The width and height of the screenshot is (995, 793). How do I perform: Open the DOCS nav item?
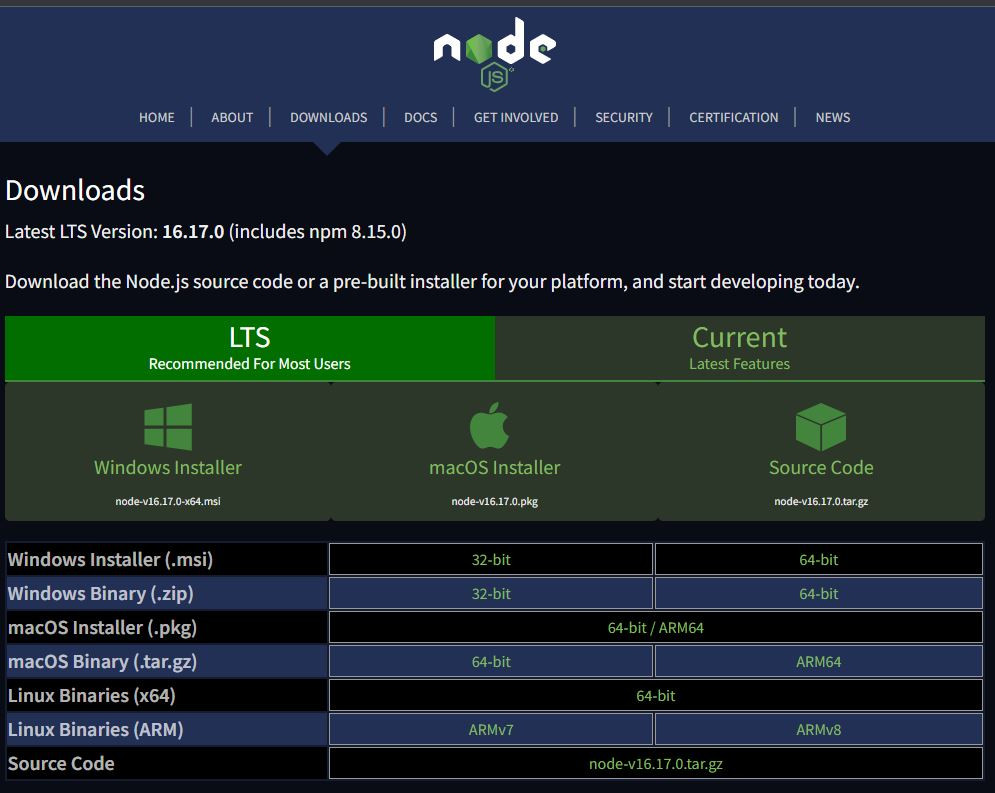[421, 117]
